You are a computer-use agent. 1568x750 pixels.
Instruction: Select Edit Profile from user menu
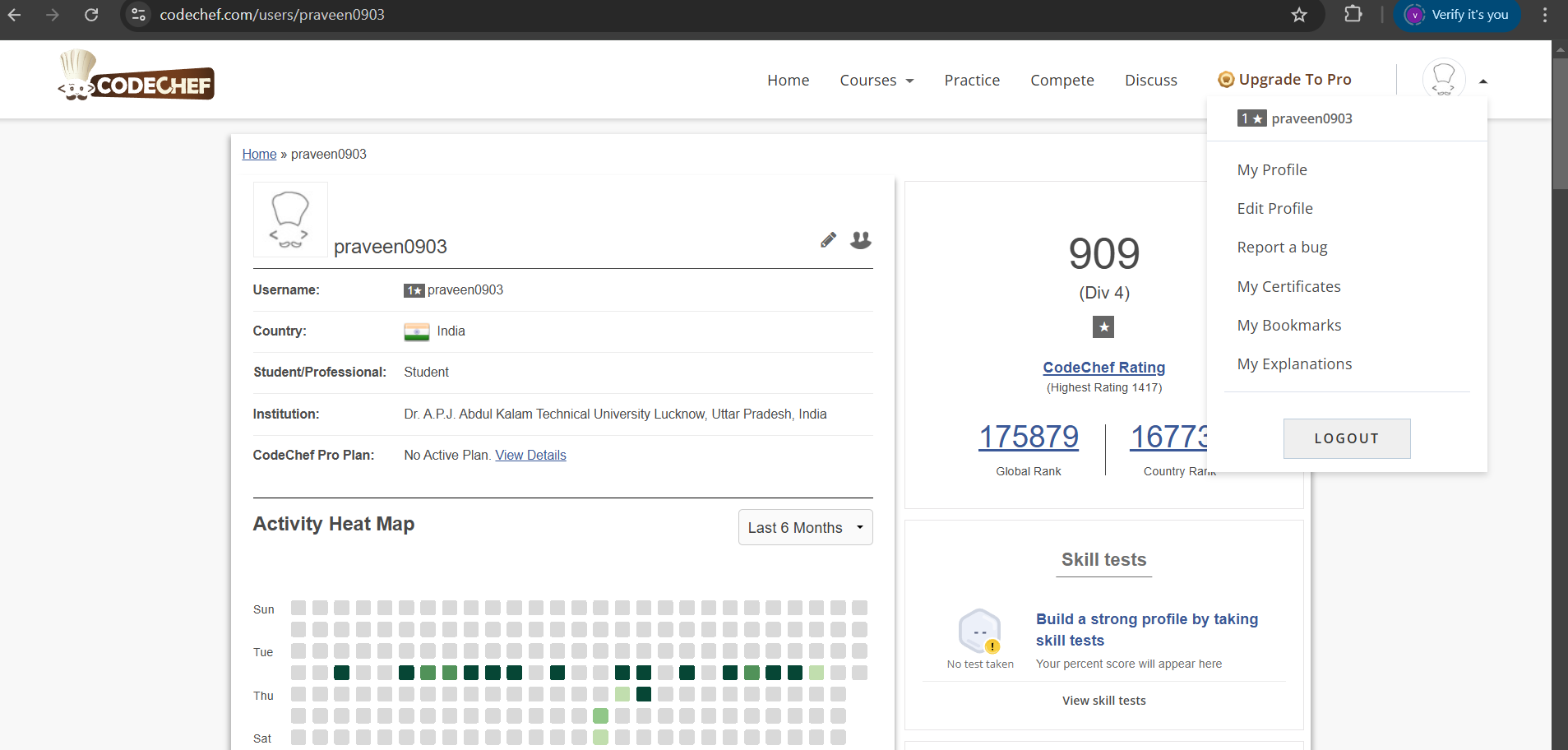1275,208
